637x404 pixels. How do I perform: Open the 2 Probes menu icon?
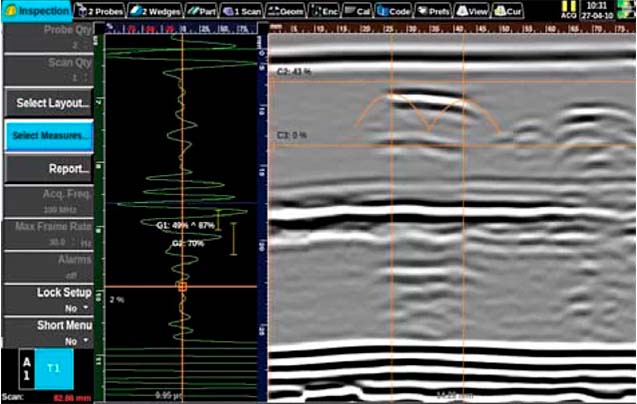104,10
